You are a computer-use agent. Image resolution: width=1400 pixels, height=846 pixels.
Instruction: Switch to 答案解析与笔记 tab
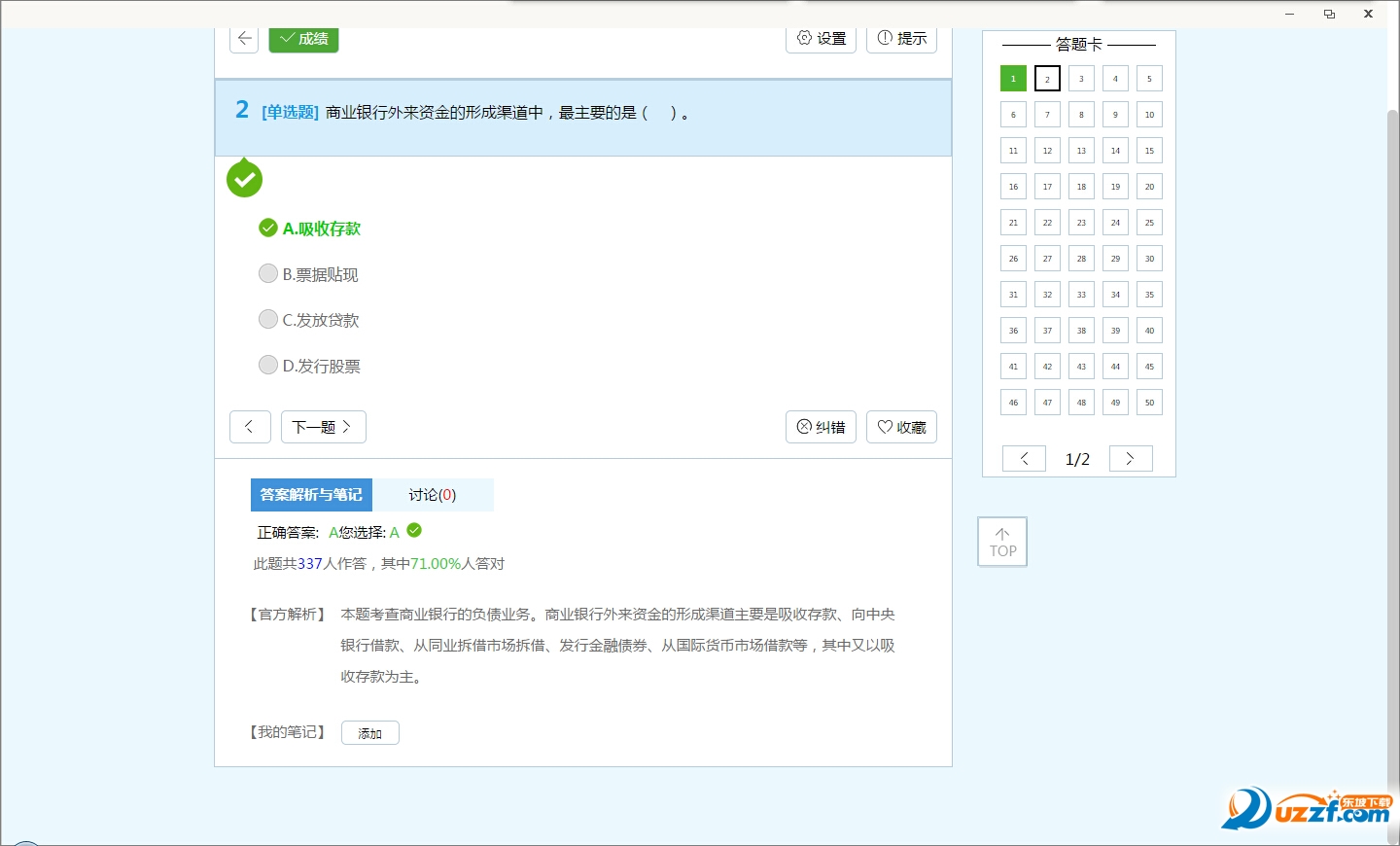(311, 495)
